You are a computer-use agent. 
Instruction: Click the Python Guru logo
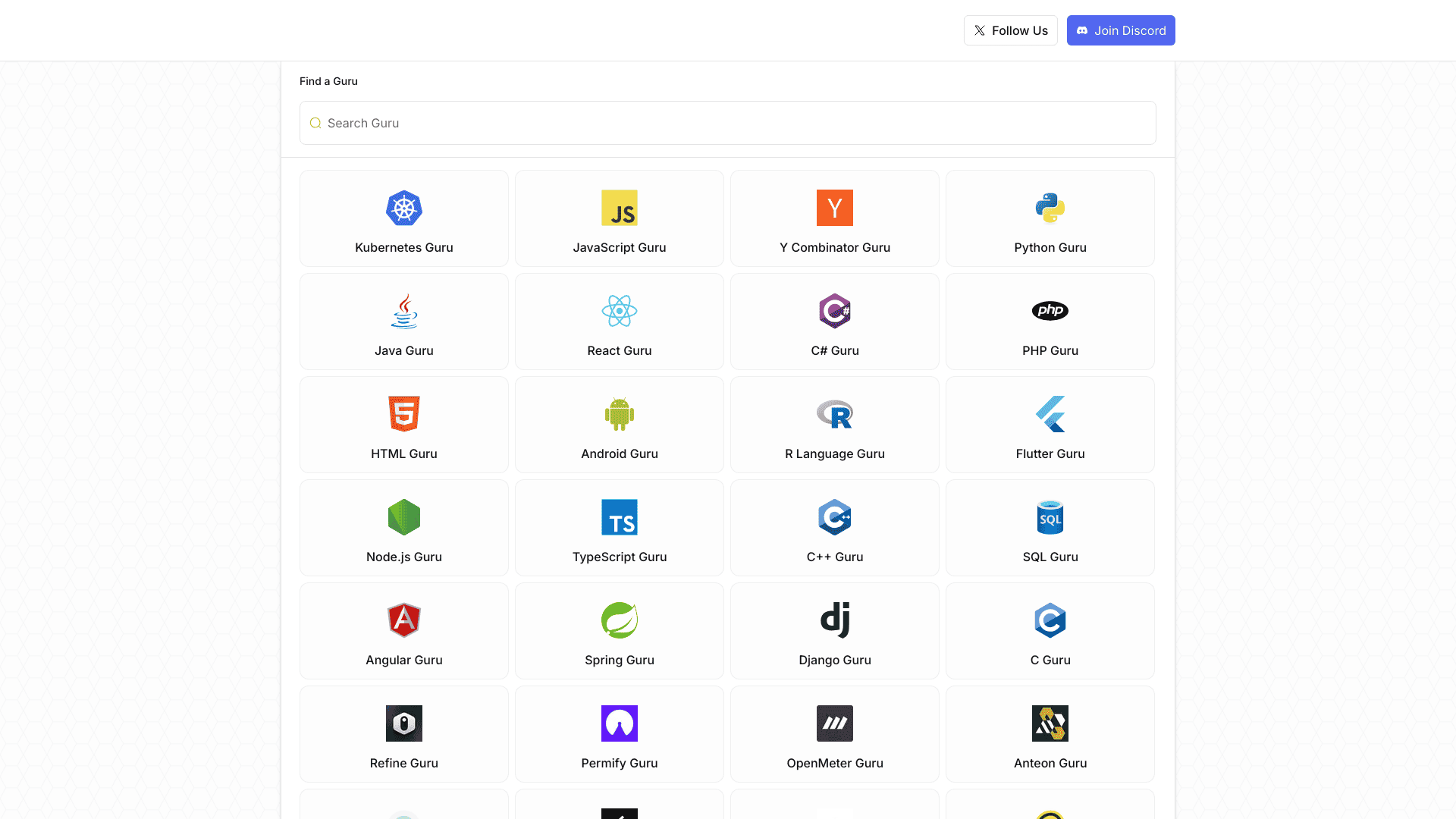click(x=1050, y=208)
